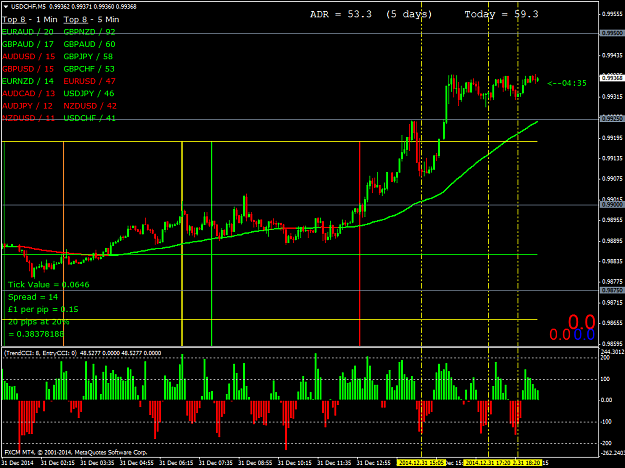The width and height of the screenshot is (625, 468).
Task: Click the 'Spread = 14' label
Action: click(x=33, y=297)
